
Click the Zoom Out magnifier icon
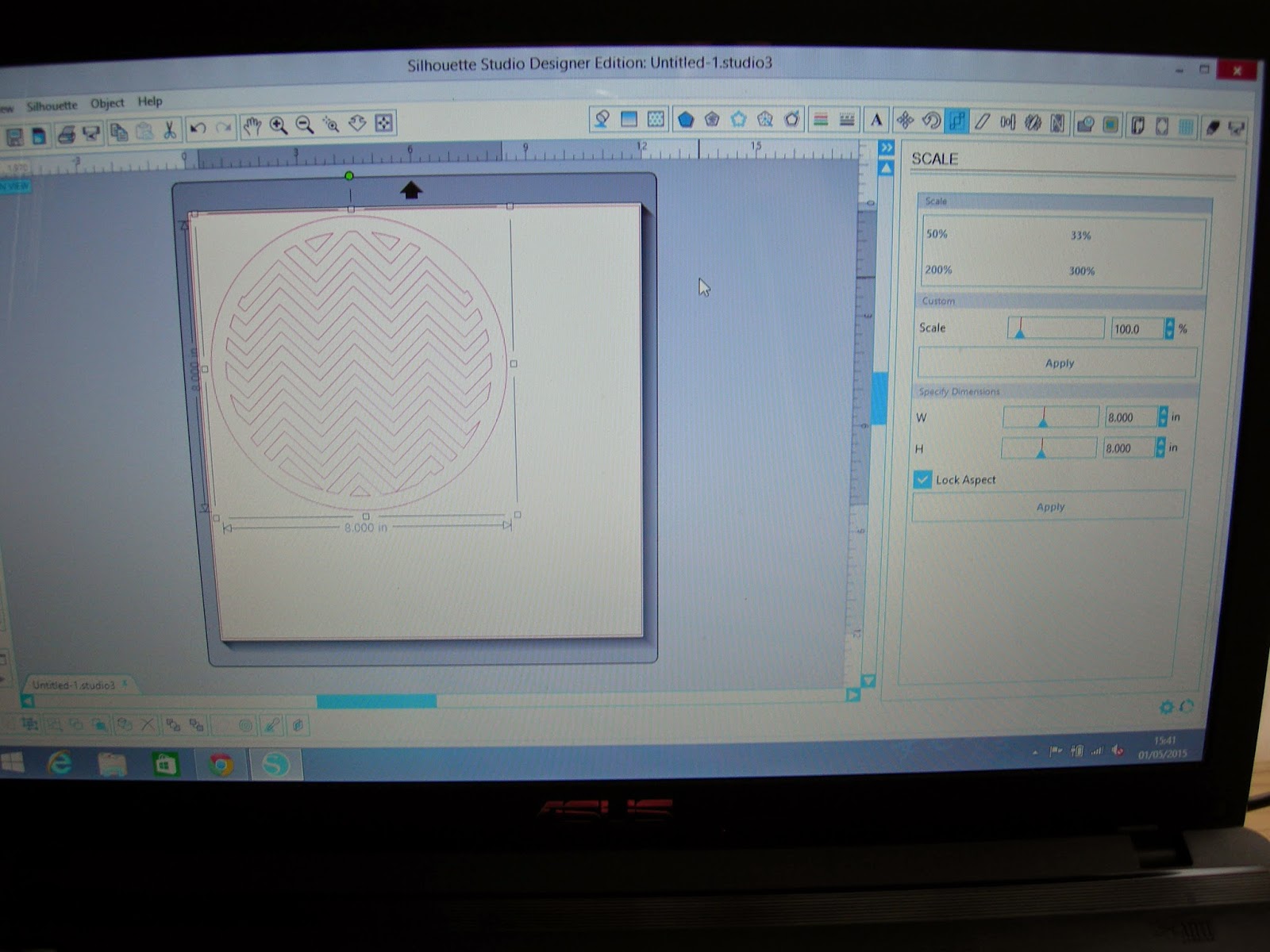click(x=305, y=125)
